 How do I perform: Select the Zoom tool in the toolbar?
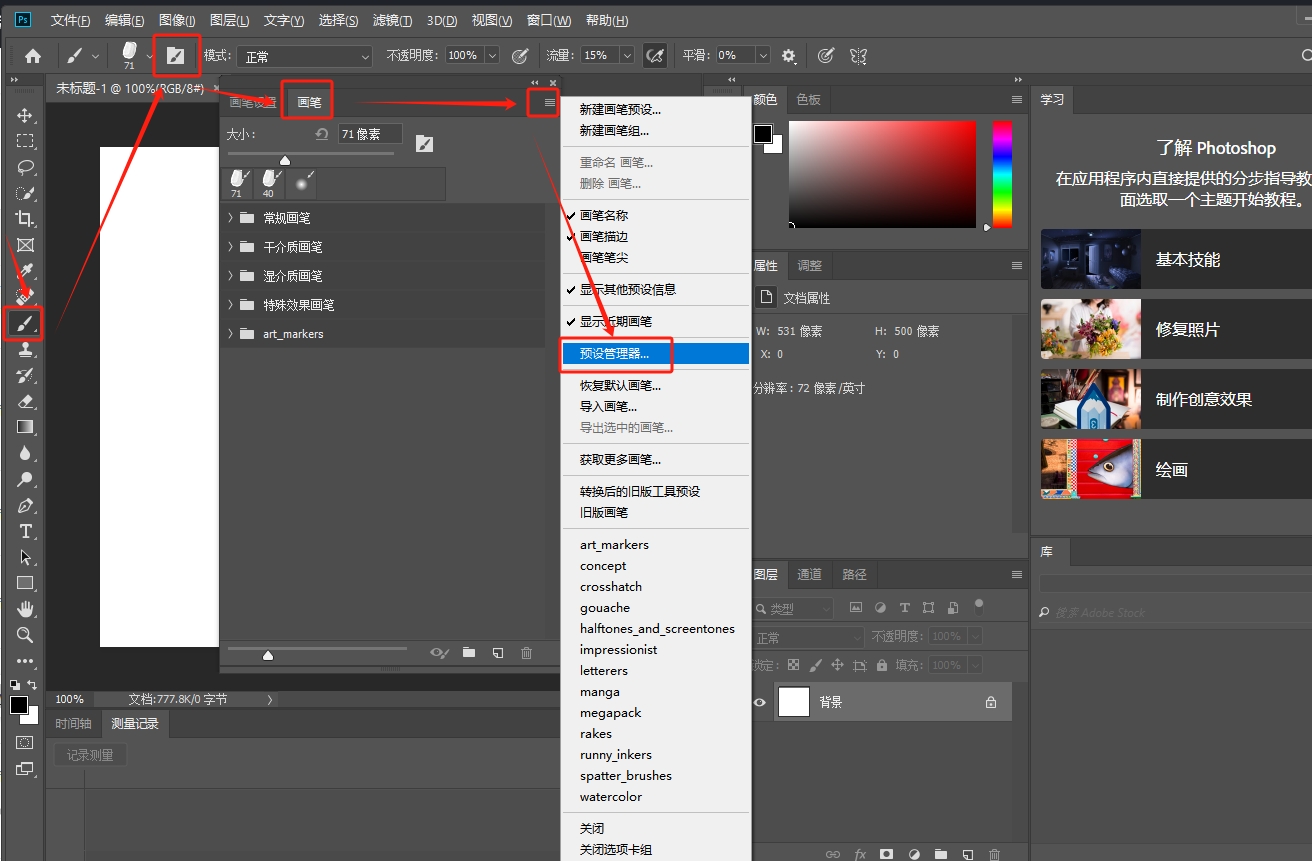pyautogui.click(x=25, y=635)
